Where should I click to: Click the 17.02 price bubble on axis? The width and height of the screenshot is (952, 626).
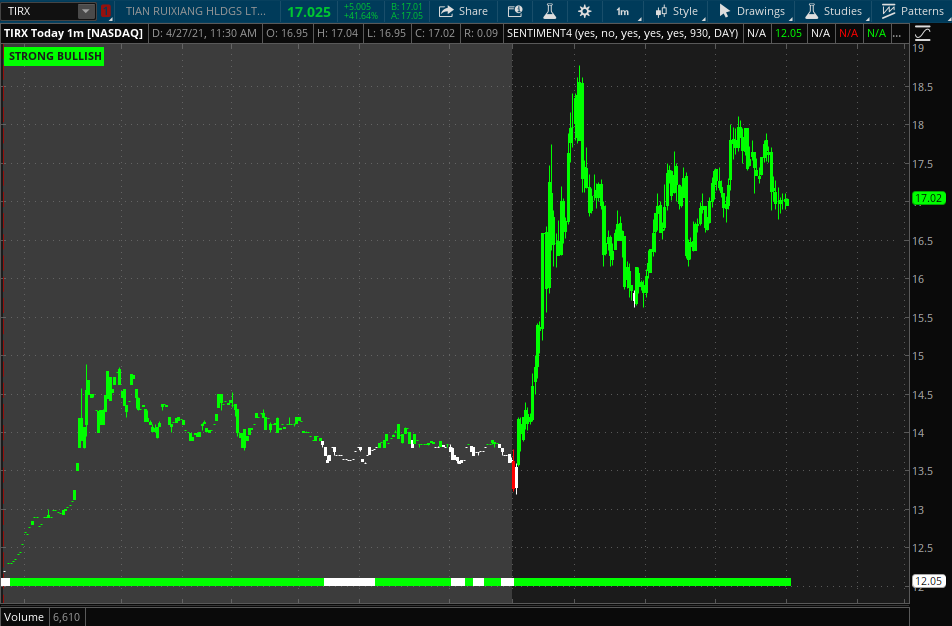click(928, 198)
